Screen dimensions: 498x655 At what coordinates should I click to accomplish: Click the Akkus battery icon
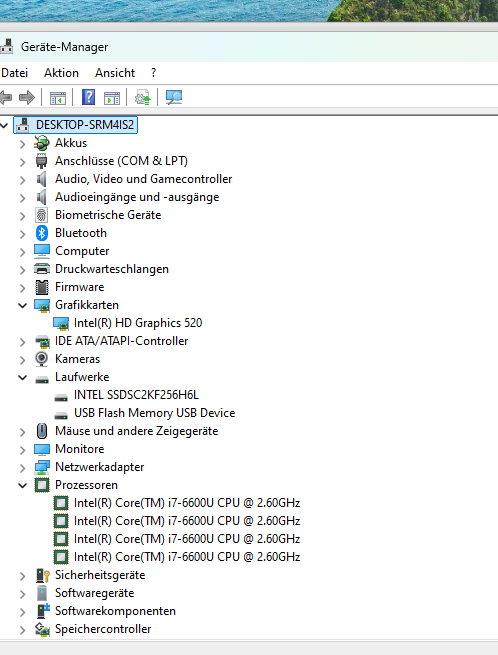(41, 143)
